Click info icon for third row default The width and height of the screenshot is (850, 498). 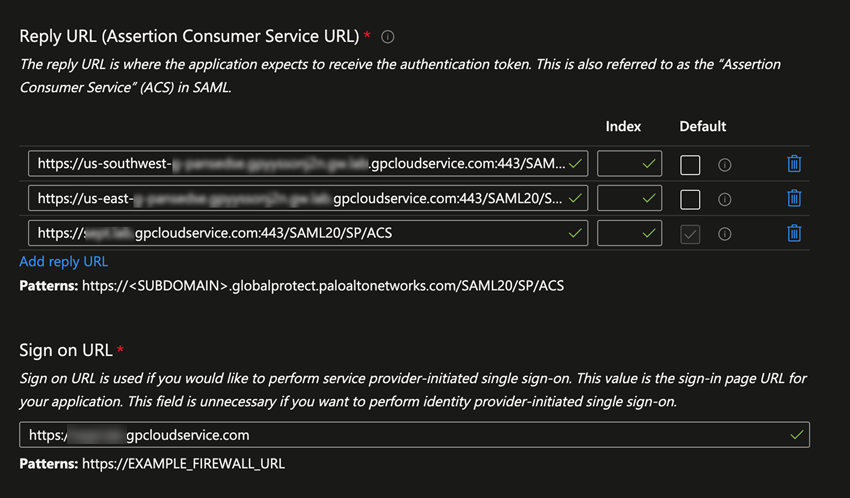point(725,234)
